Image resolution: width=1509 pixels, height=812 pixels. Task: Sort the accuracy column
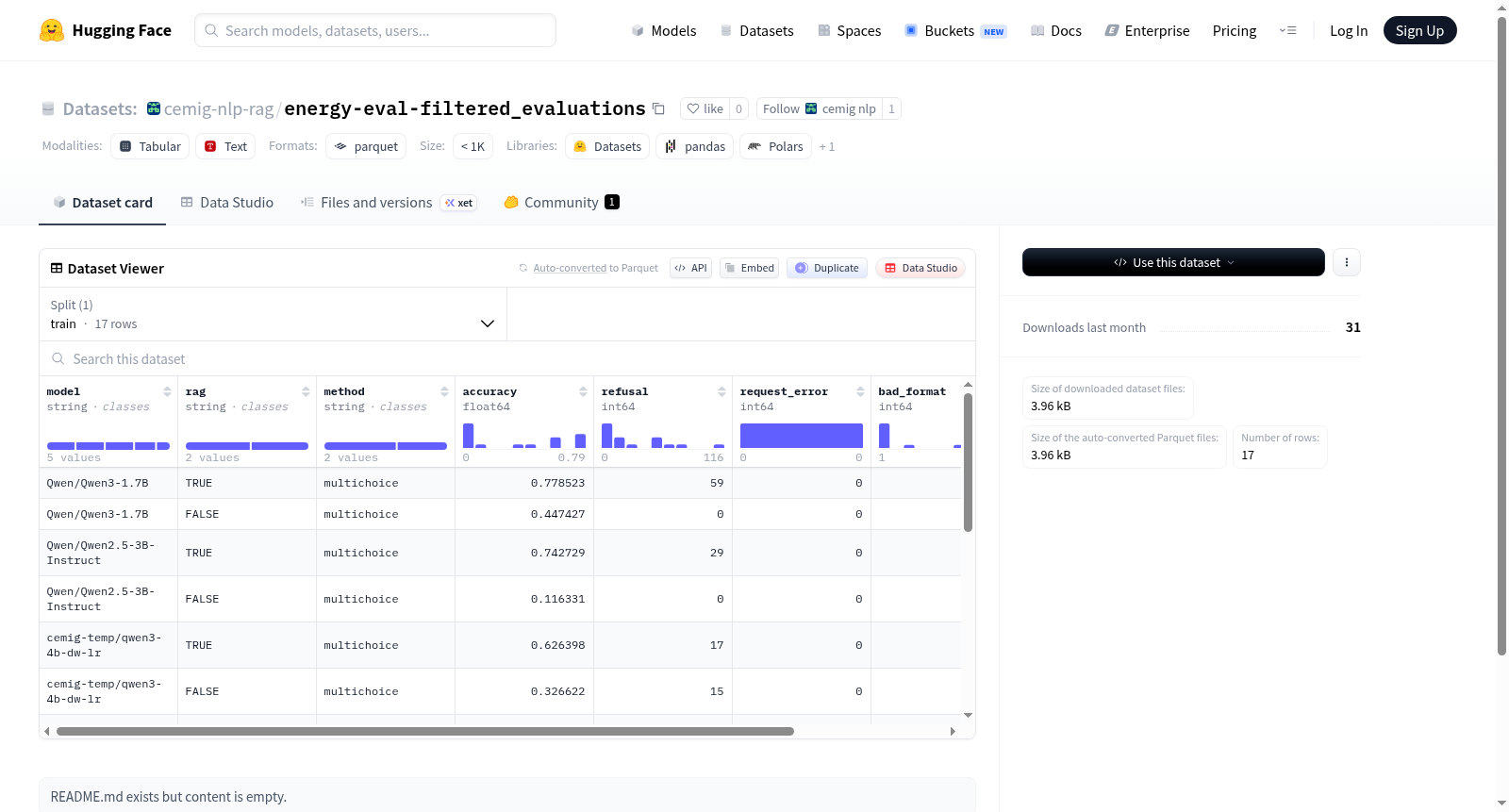(583, 391)
